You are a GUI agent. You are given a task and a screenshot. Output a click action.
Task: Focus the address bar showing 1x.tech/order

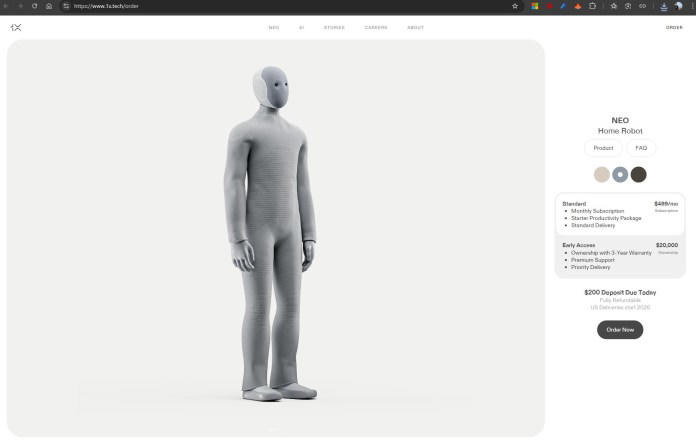[x=289, y=6]
